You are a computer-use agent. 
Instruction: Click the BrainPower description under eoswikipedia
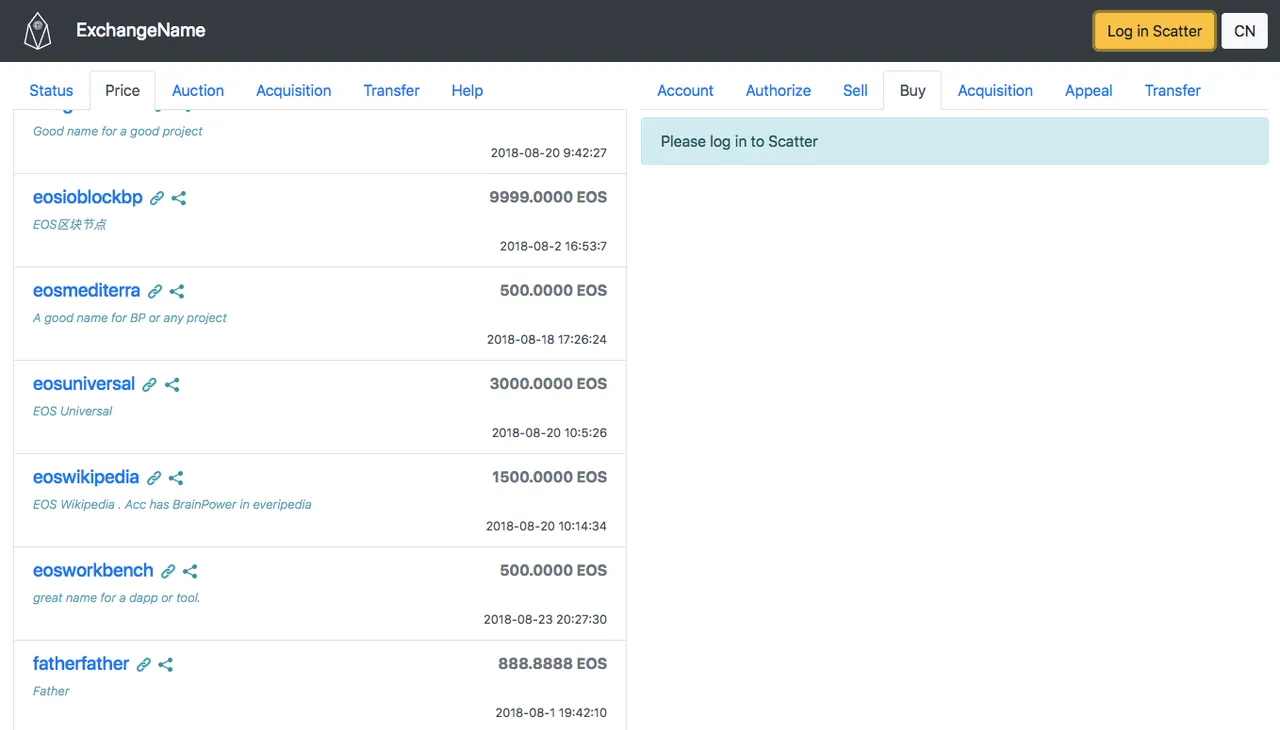click(x=172, y=505)
